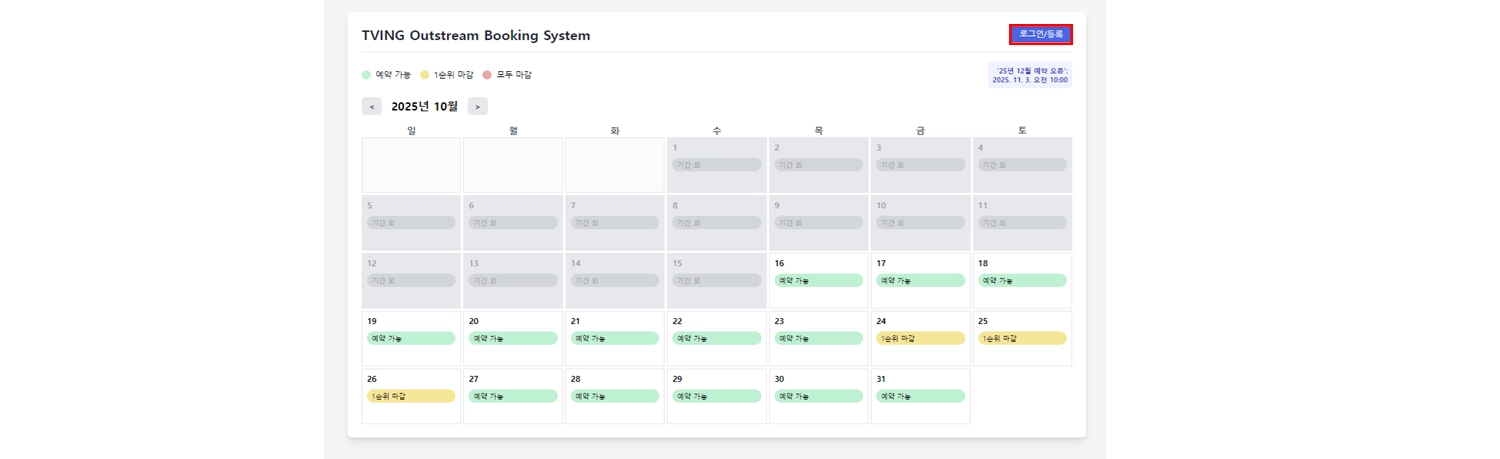The image size is (1500, 459).
Task: Select October 31 예약 가능 slot
Action: tap(920, 397)
